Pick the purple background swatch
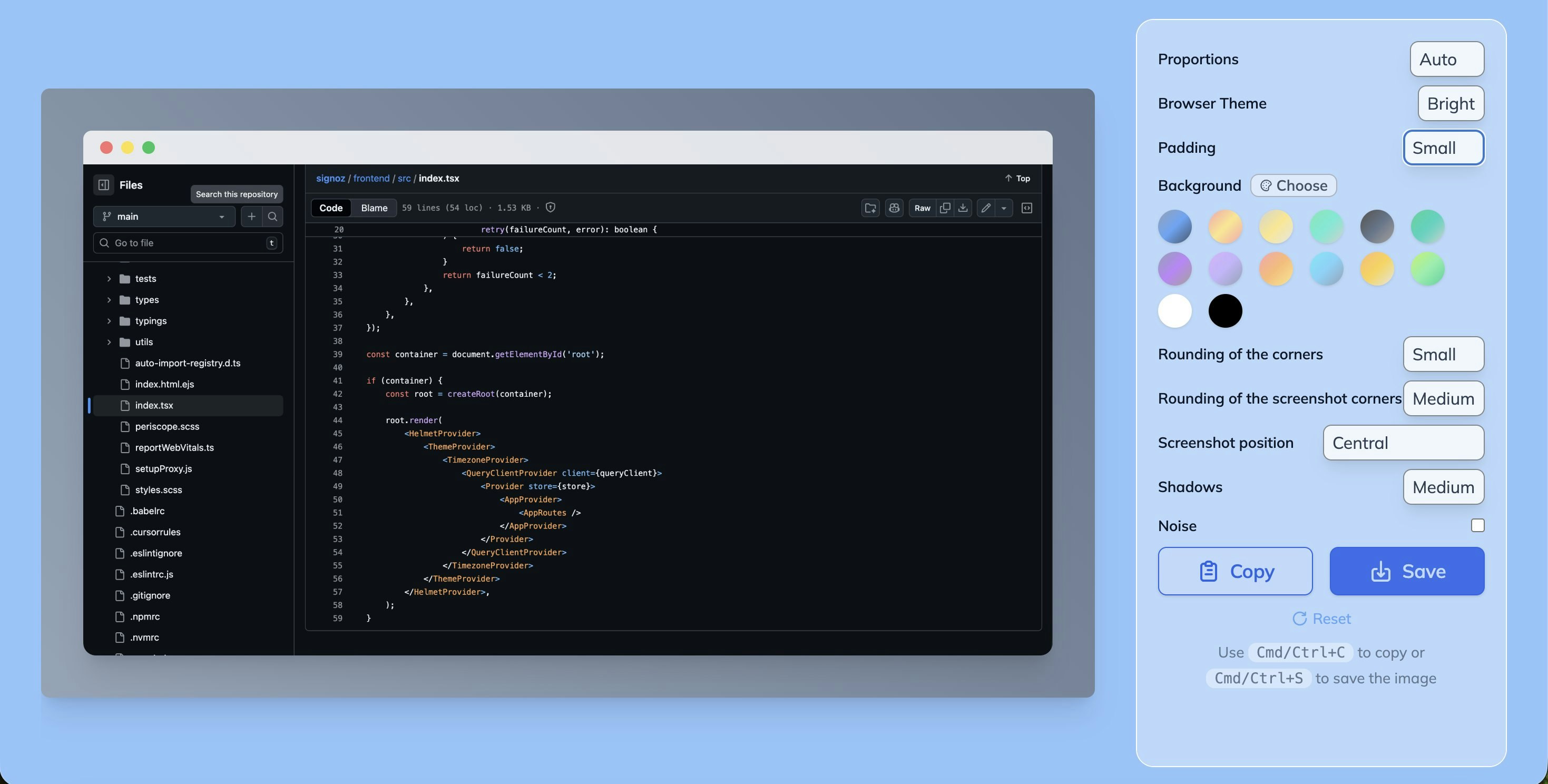The width and height of the screenshot is (1548, 784). point(1174,269)
